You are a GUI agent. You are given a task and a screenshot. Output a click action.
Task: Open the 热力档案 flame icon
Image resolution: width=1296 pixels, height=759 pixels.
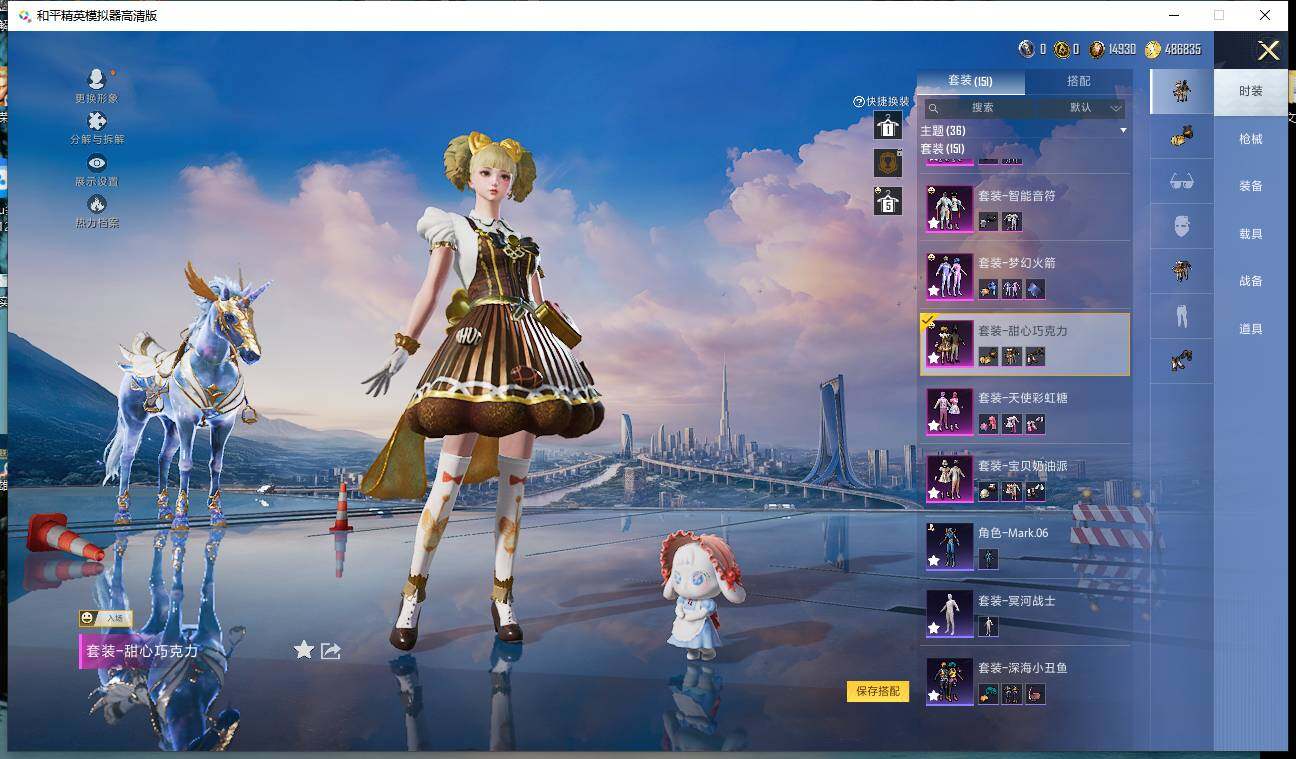pos(97,205)
